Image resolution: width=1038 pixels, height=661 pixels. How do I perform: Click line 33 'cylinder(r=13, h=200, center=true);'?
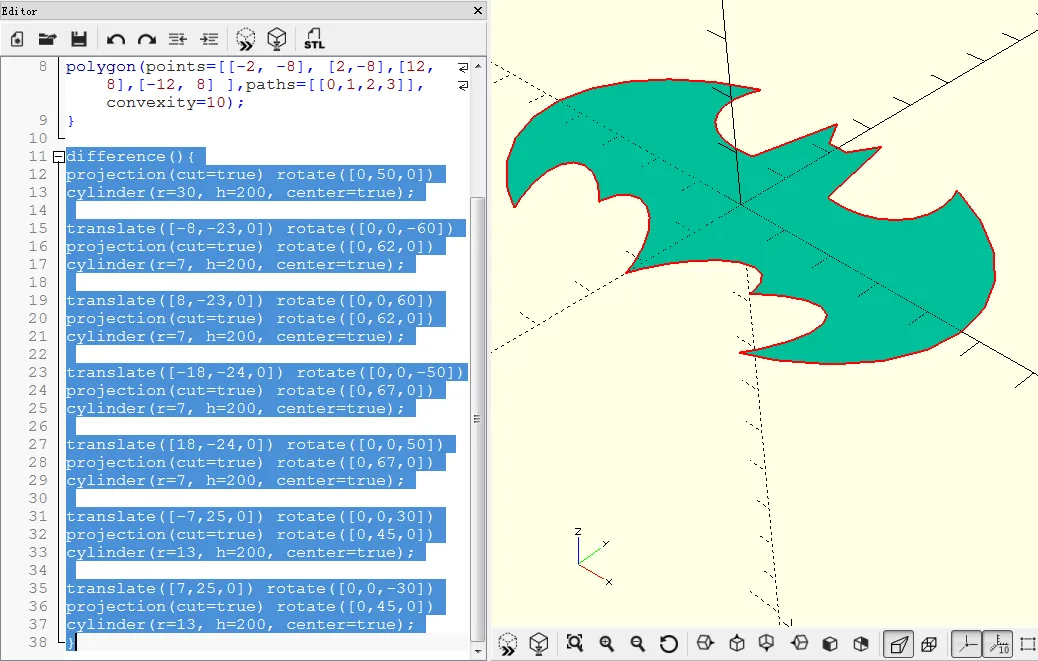point(240,552)
